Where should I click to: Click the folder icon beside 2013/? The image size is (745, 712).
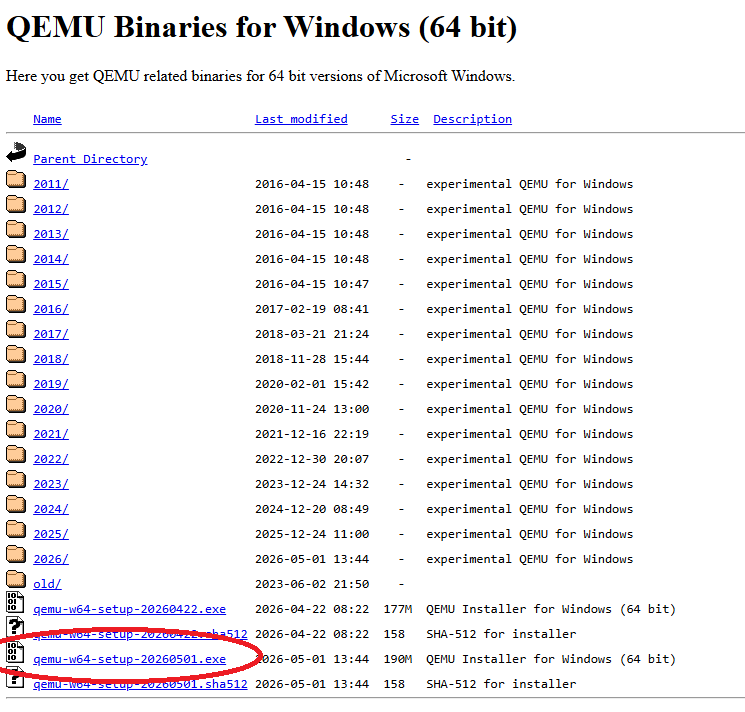[x=16, y=229]
